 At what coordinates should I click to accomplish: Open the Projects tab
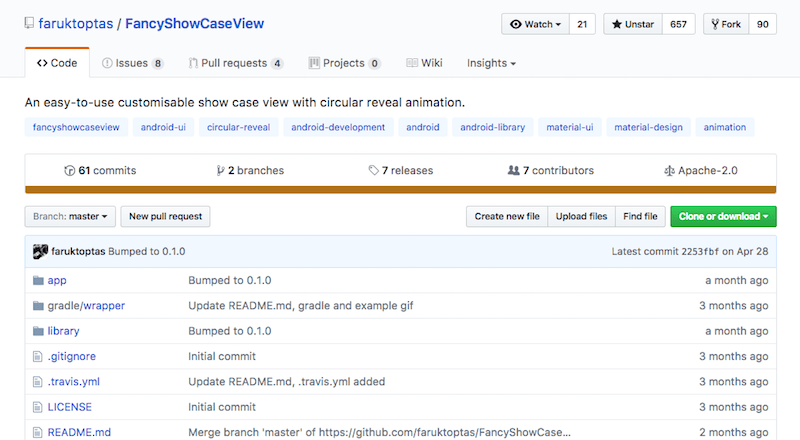344,63
